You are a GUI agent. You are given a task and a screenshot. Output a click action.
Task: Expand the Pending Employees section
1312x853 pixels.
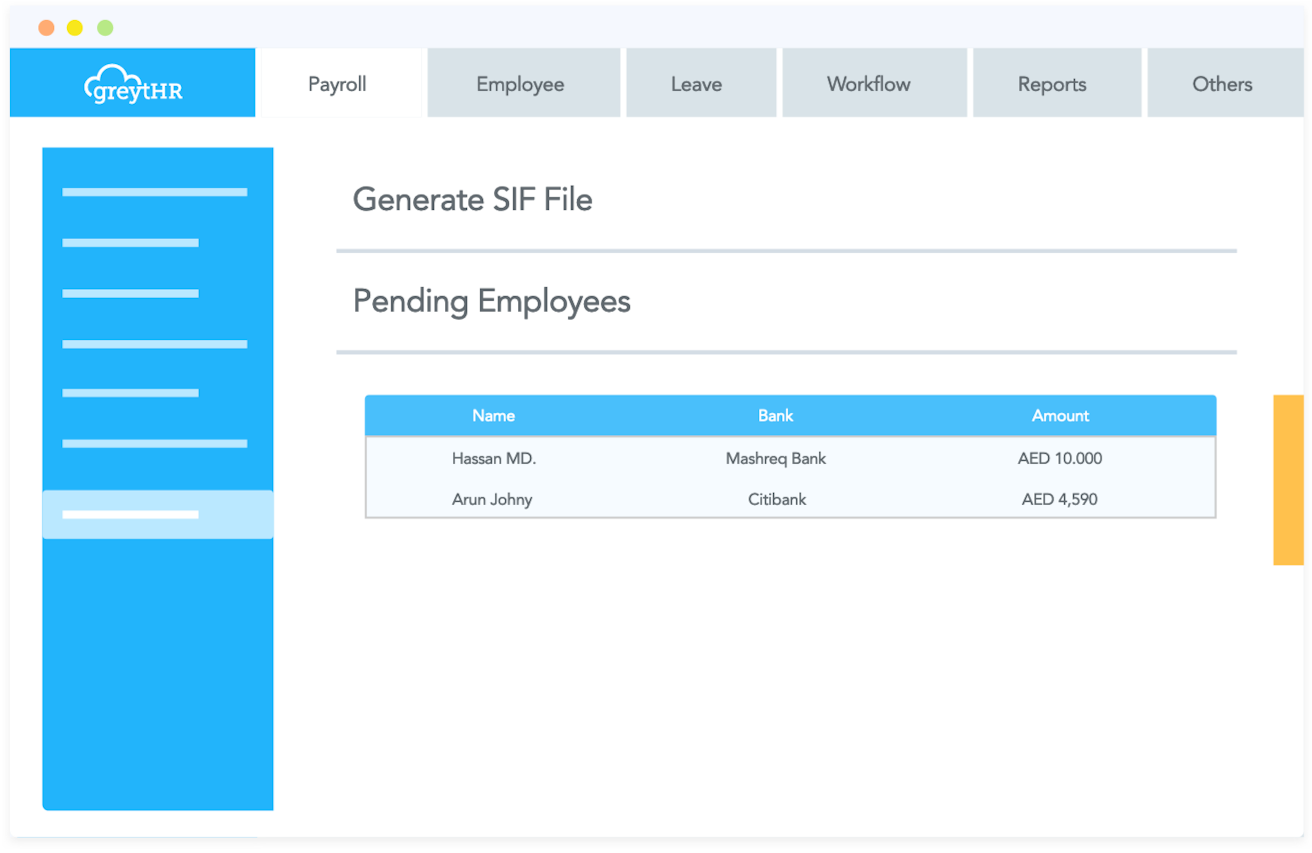tap(491, 301)
